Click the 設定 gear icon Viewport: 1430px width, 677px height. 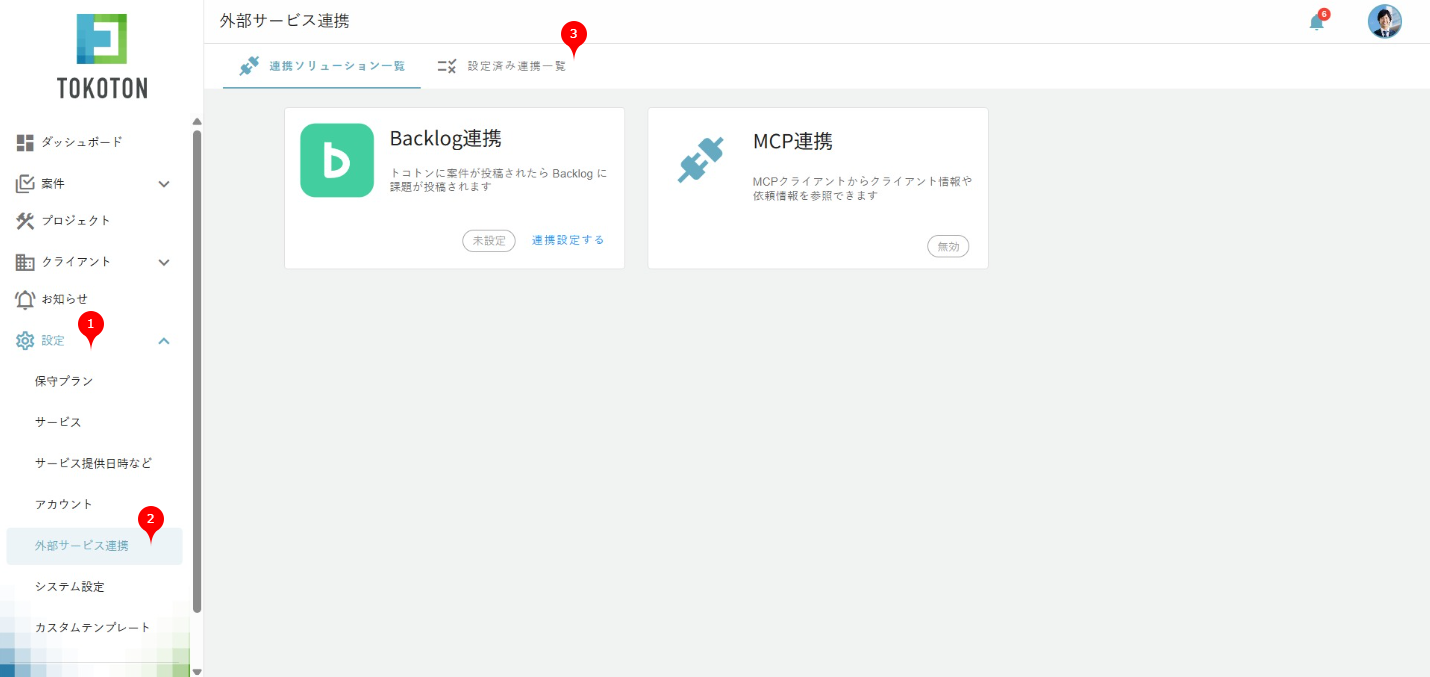(25, 341)
